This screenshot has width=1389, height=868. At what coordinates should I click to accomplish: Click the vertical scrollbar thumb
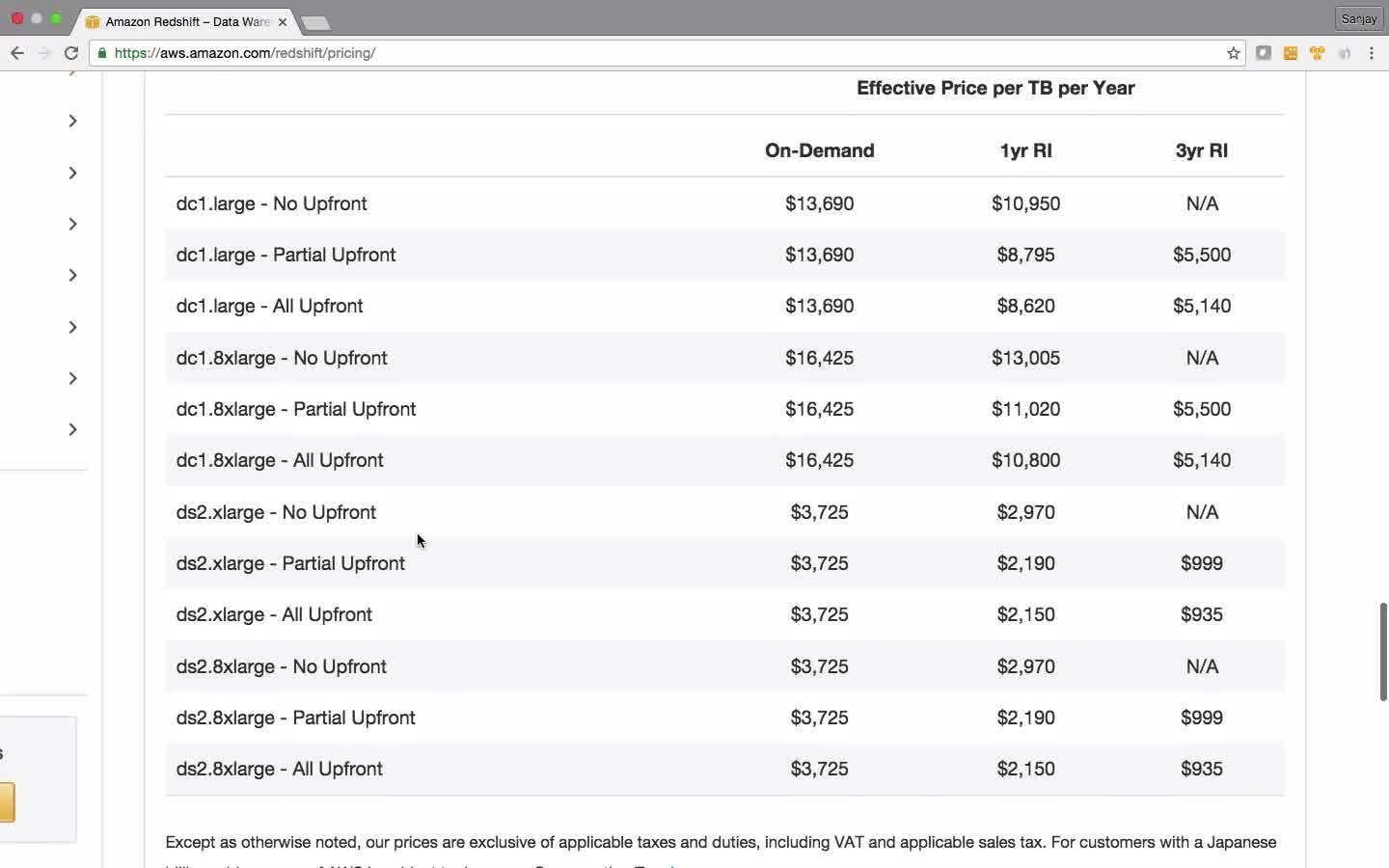pos(1382,651)
